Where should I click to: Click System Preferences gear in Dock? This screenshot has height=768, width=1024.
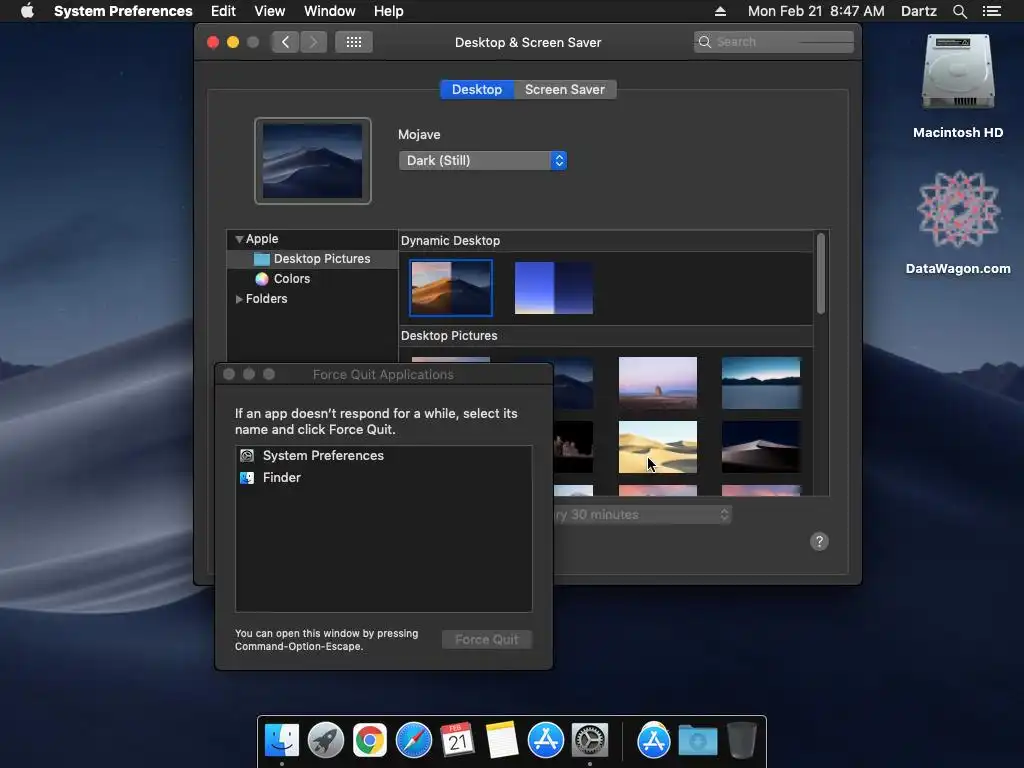pyautogui.click(x=590, y=741)
